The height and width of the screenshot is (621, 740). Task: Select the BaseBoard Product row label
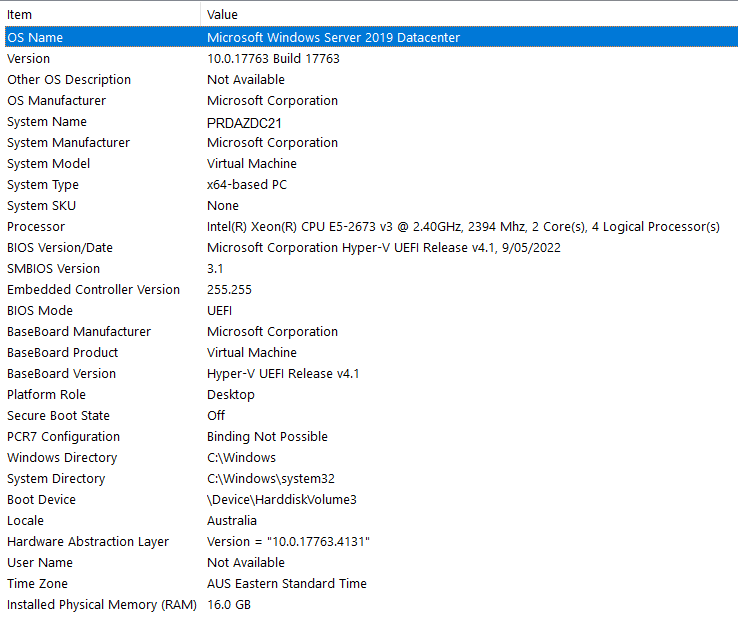click(x=62, y=352)
